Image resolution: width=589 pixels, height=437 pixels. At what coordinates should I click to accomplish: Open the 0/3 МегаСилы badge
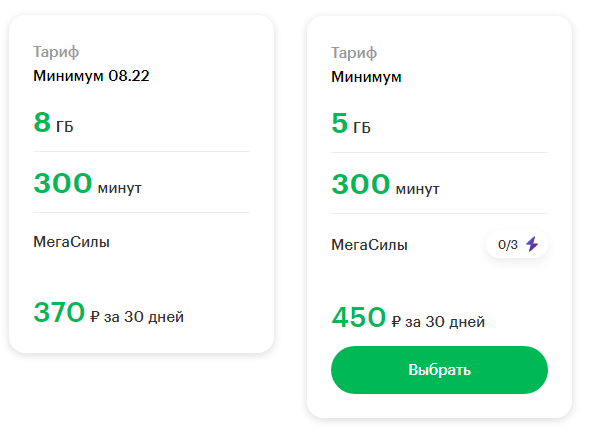point(517,244)
